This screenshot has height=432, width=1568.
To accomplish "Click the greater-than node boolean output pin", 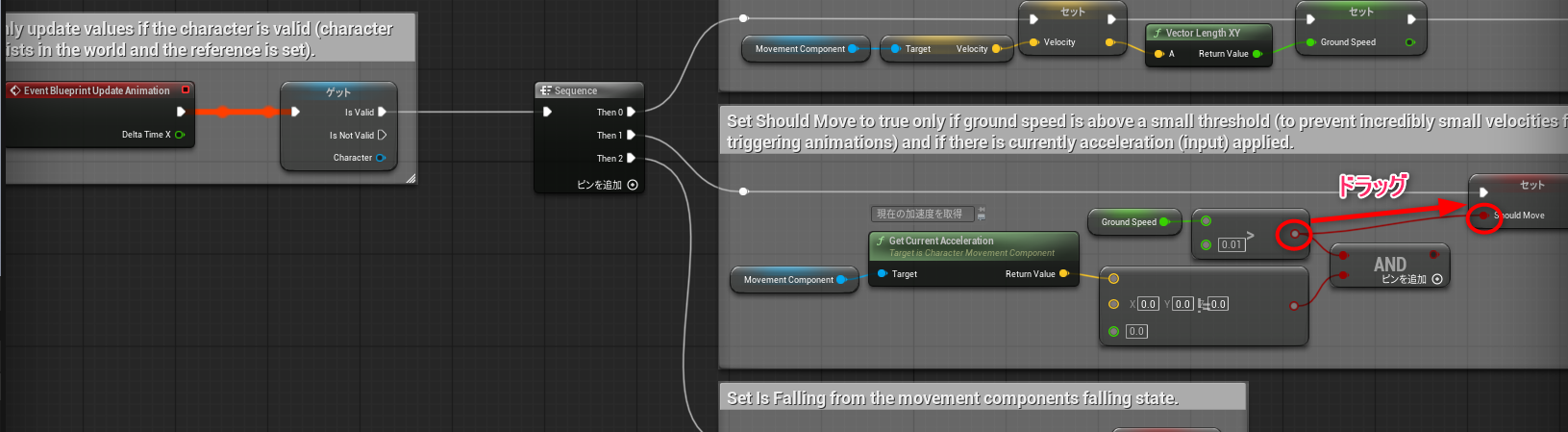I will (1295, 233).
